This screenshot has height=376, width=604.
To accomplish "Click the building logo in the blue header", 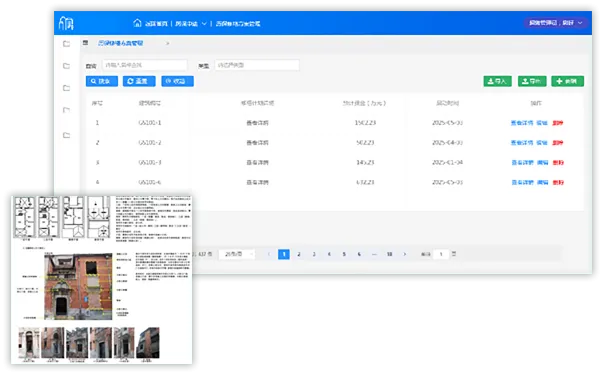I will click(66, 24).
